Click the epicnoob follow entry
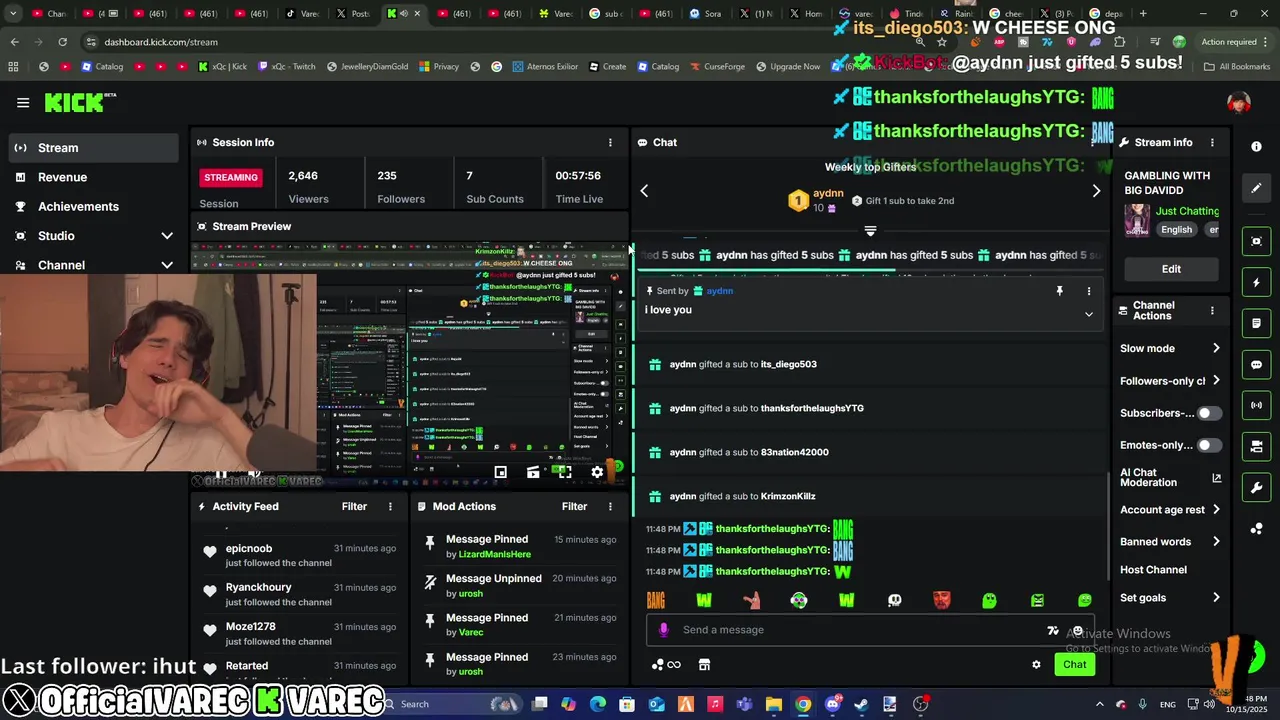Viewport: 1280px width, 720px height. pos(300,555)
